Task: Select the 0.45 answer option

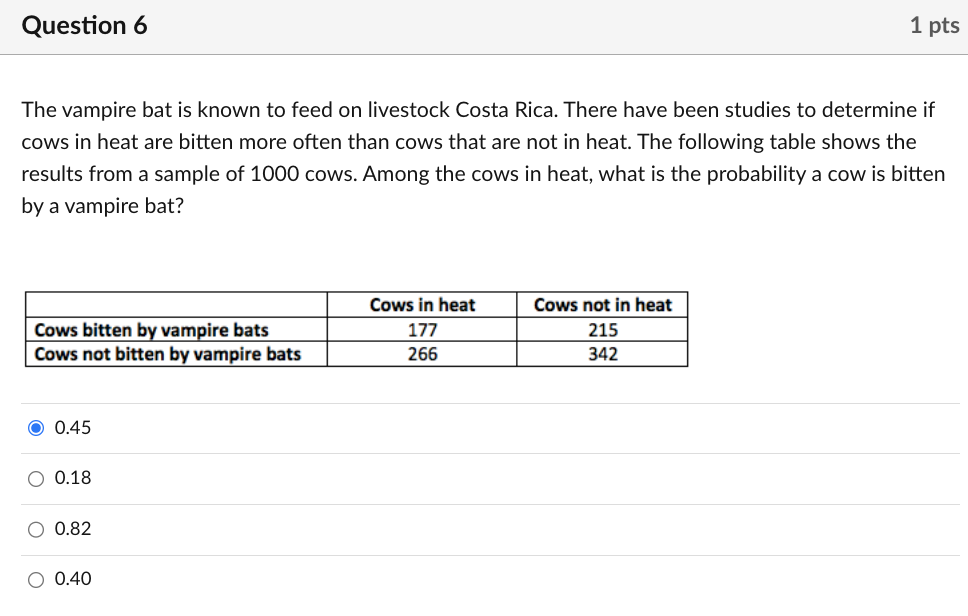Action: tap(36, 428)
